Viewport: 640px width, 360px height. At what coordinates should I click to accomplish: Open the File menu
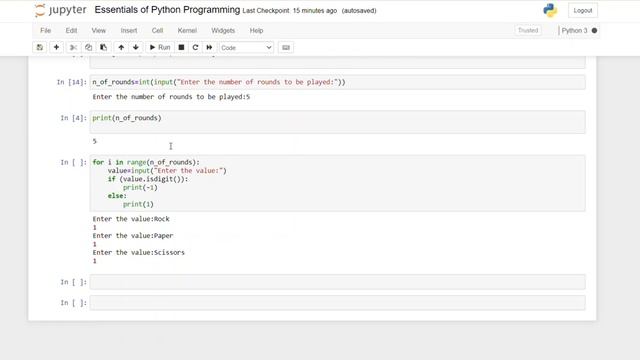(46, 31)
